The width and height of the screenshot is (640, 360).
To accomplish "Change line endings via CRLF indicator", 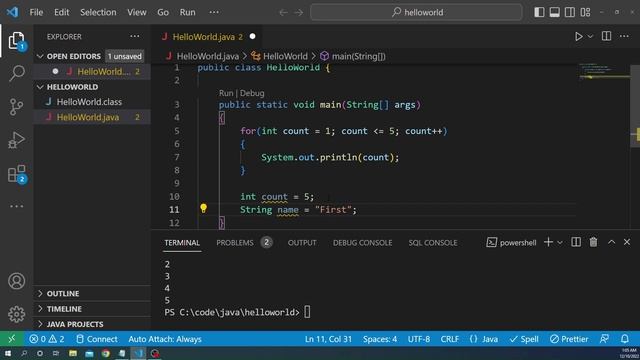I will pyautogui.click(x=450, y=339).
